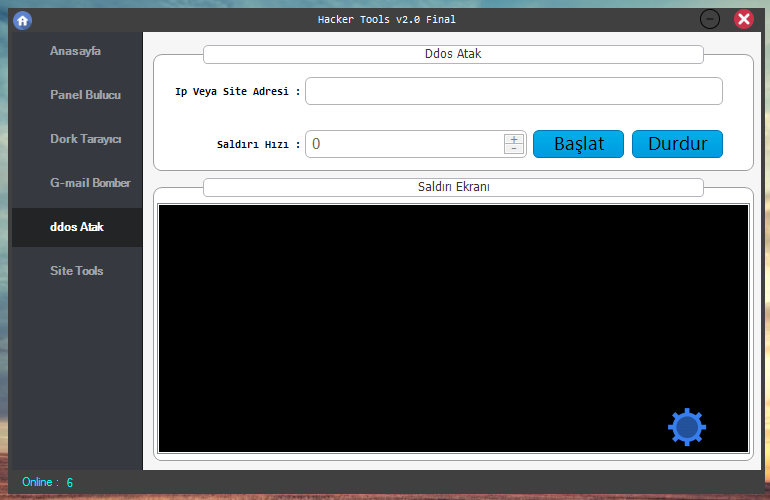Click the Başlat button
The image size is (770, 500).
click(578, 144)
